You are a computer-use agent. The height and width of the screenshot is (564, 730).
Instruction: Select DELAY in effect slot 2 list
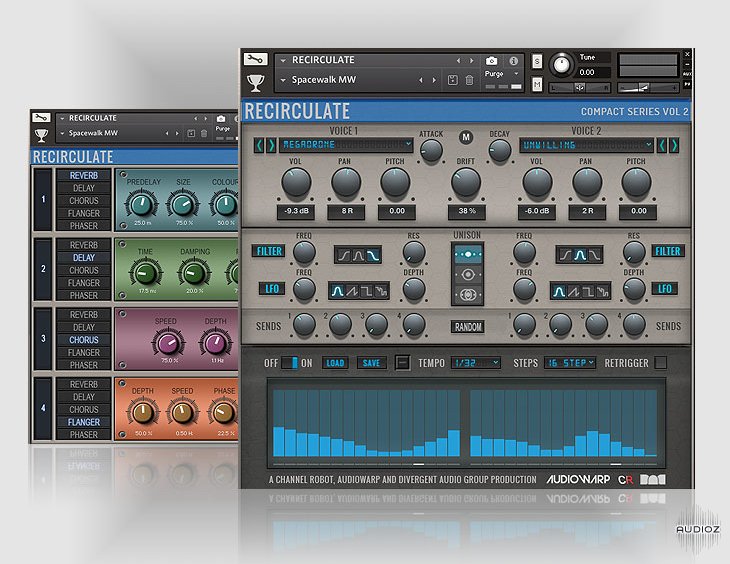84,258
